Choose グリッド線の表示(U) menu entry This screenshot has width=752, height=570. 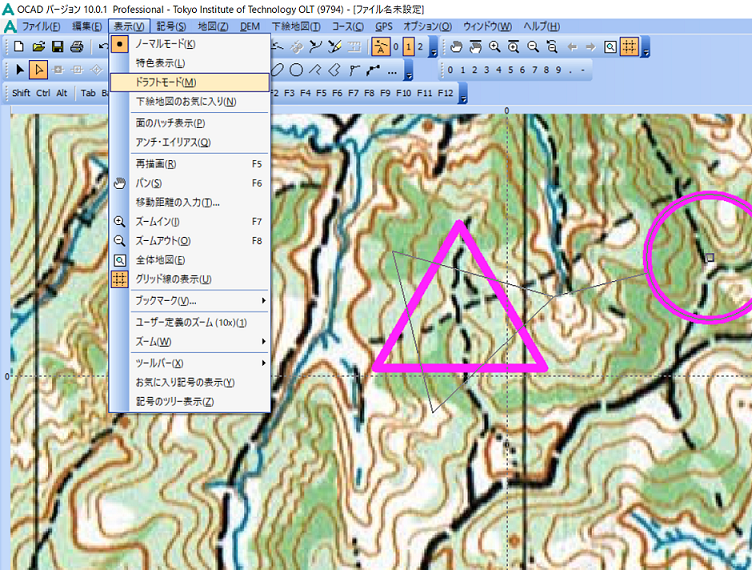click(x=190, y=279)
